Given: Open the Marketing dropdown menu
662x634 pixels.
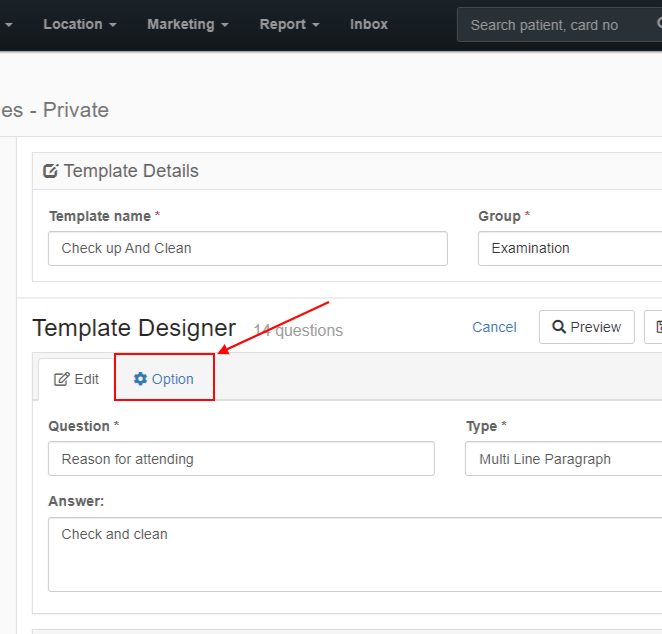Looking at the screenshot, I should click(188, 24).
